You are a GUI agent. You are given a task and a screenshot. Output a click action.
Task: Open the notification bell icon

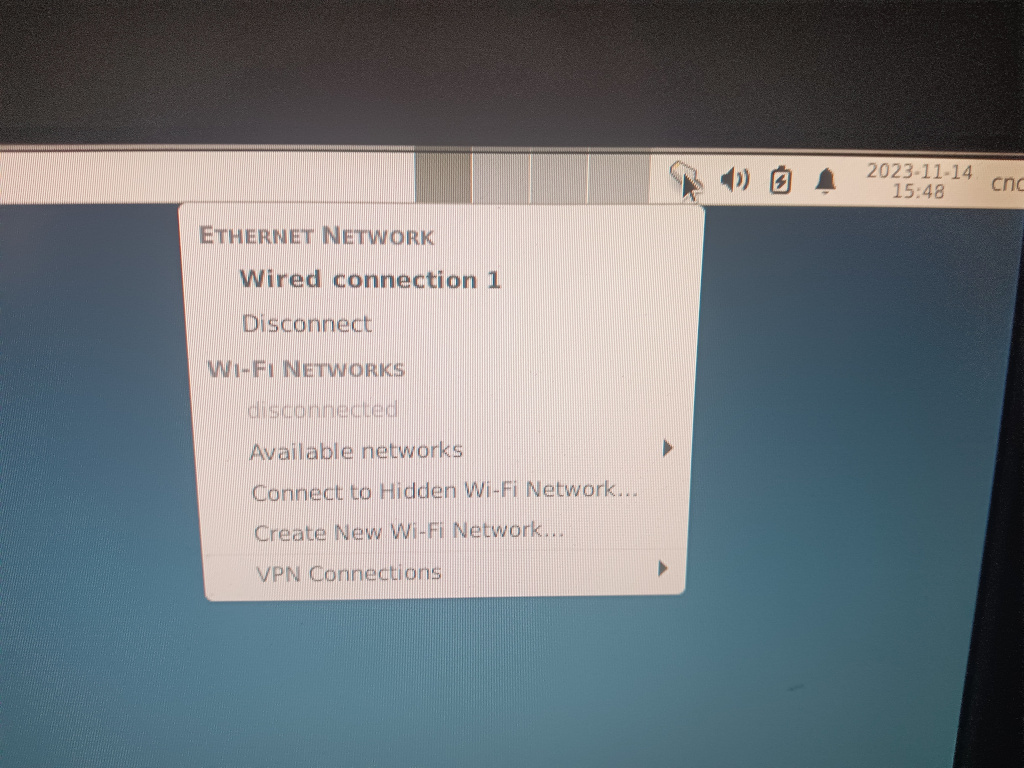(826, 181)
